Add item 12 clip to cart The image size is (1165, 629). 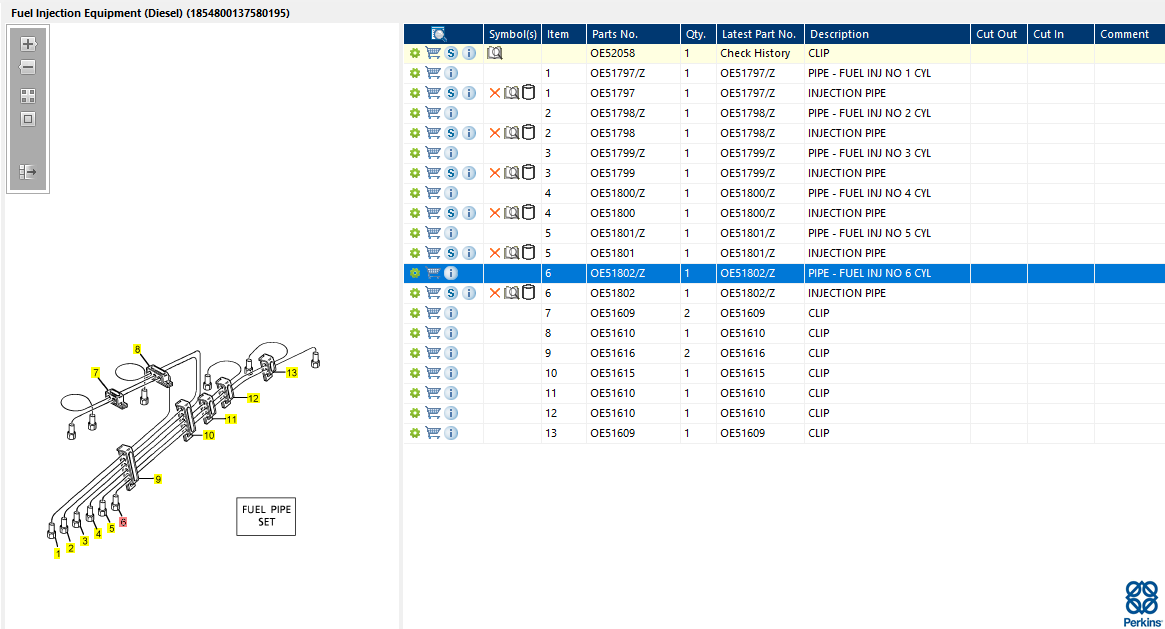(433, 414)
